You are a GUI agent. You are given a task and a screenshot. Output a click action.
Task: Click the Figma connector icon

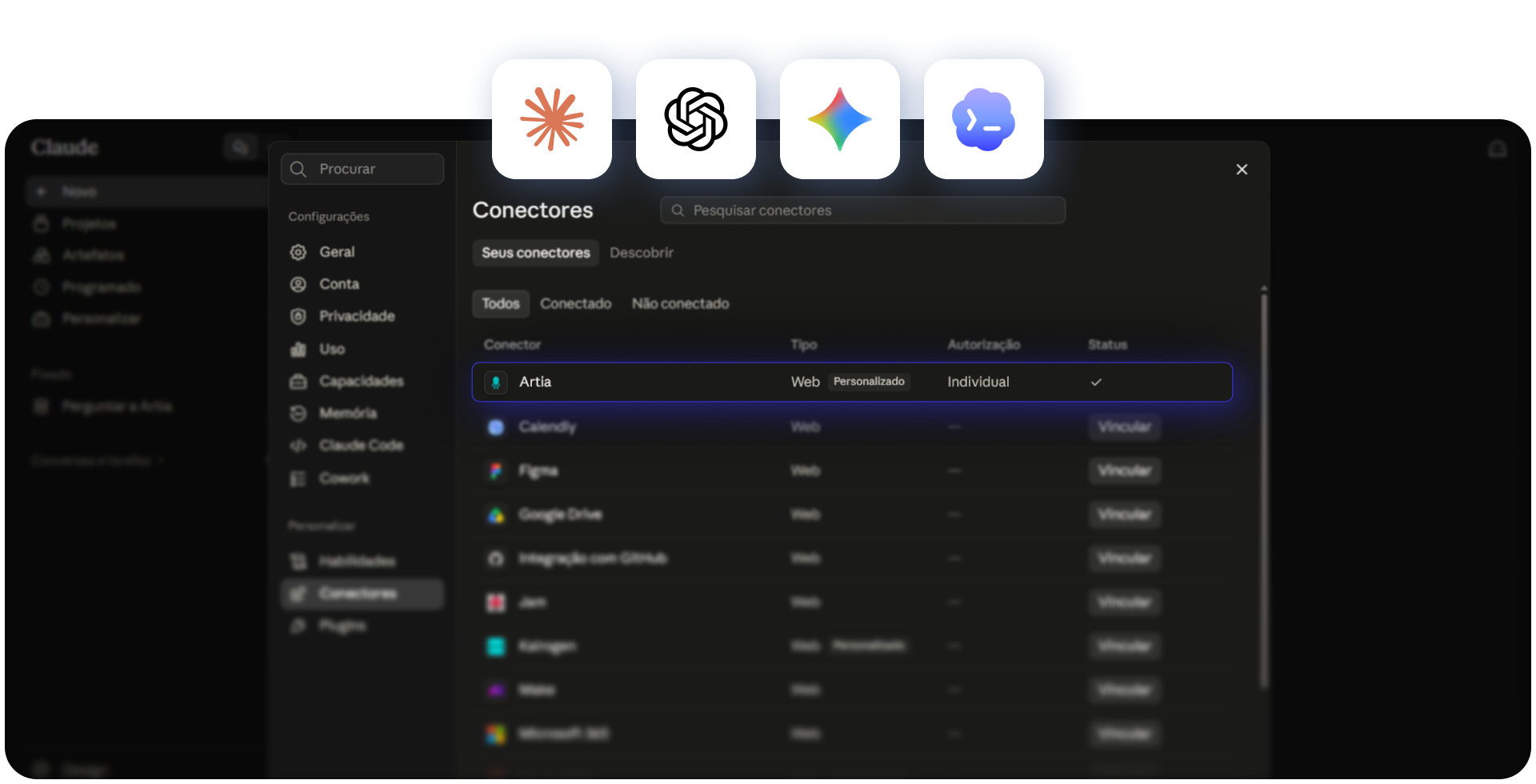pos(496,471)
